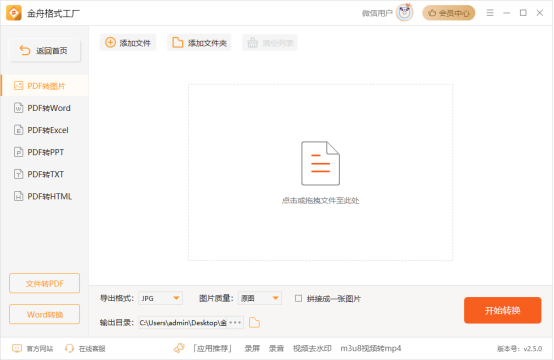Select the PDF转Word sidebar tab
This screenshot has height=360, width=554.
[x=45, y=108]
